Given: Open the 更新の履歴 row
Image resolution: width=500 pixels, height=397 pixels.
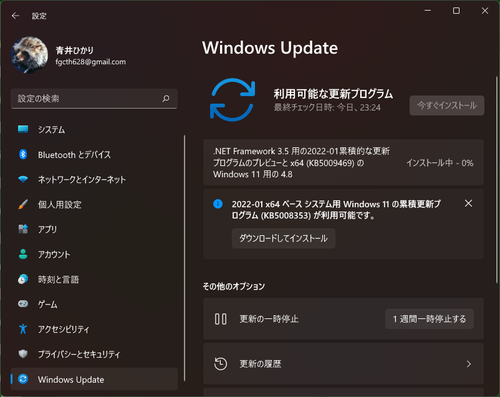Looking at the screenshot, I should 343,364.
